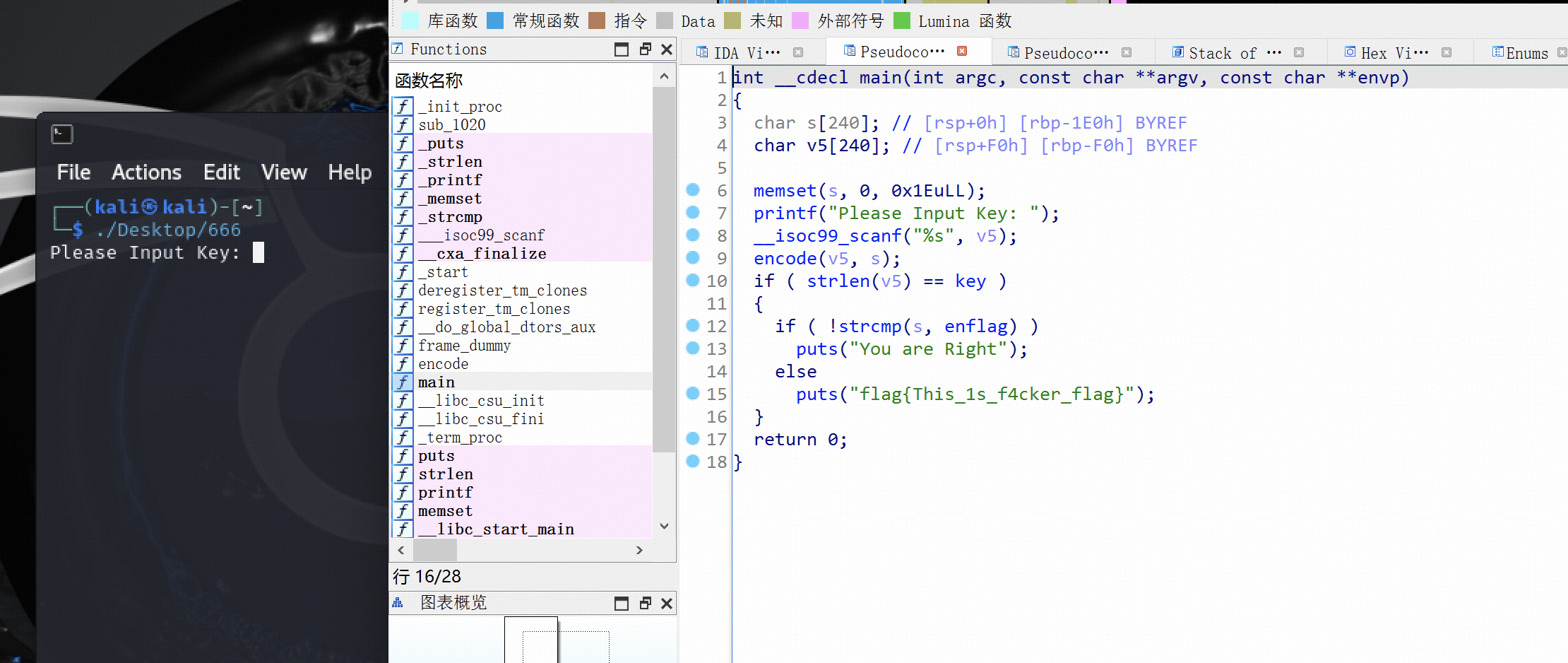The height and width of the screenshot is (663, 1568).
Task: Click the Stack of tab icon
Action: (x=1177, y=52)
